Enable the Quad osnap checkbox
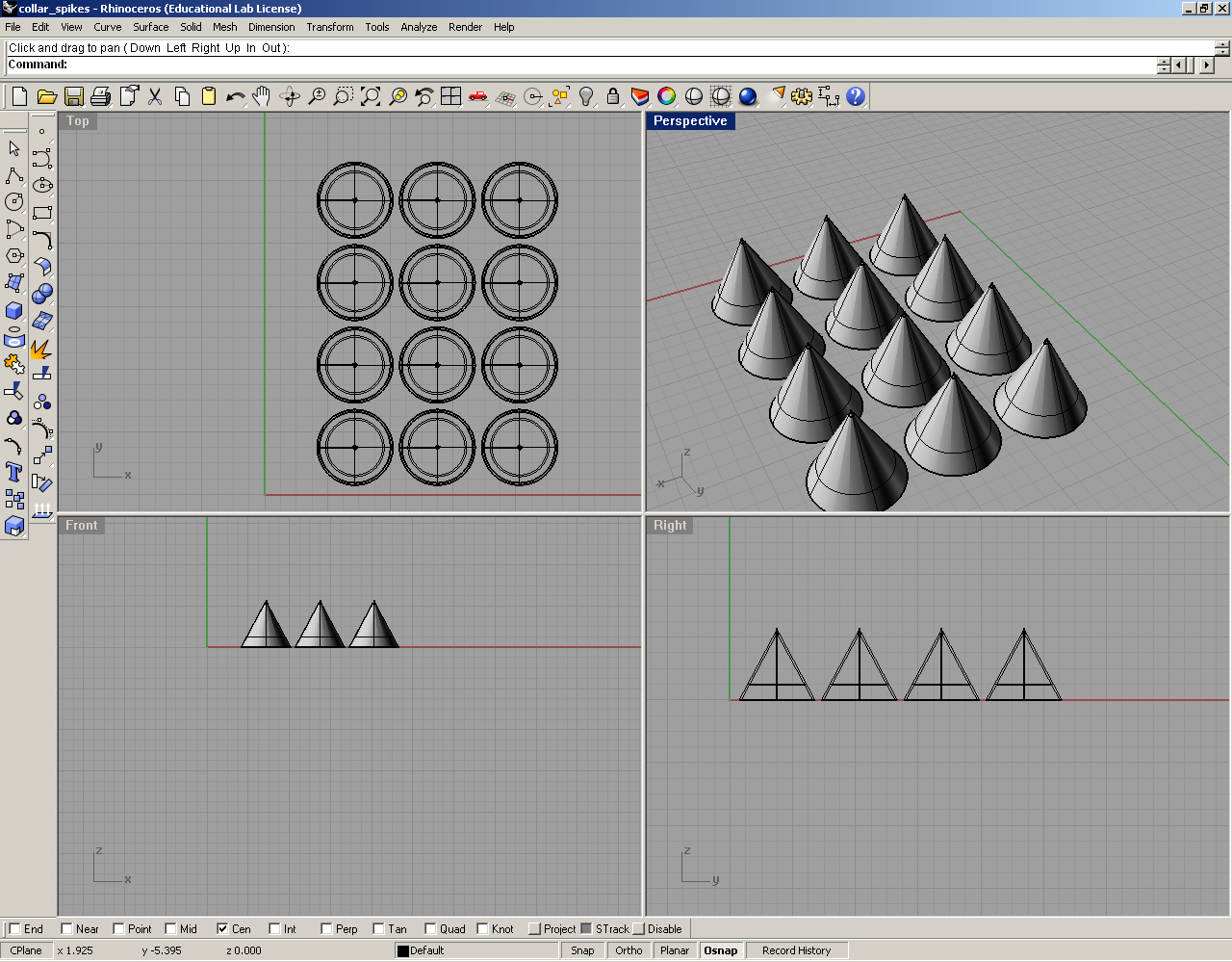 click(x=430, y=929)
